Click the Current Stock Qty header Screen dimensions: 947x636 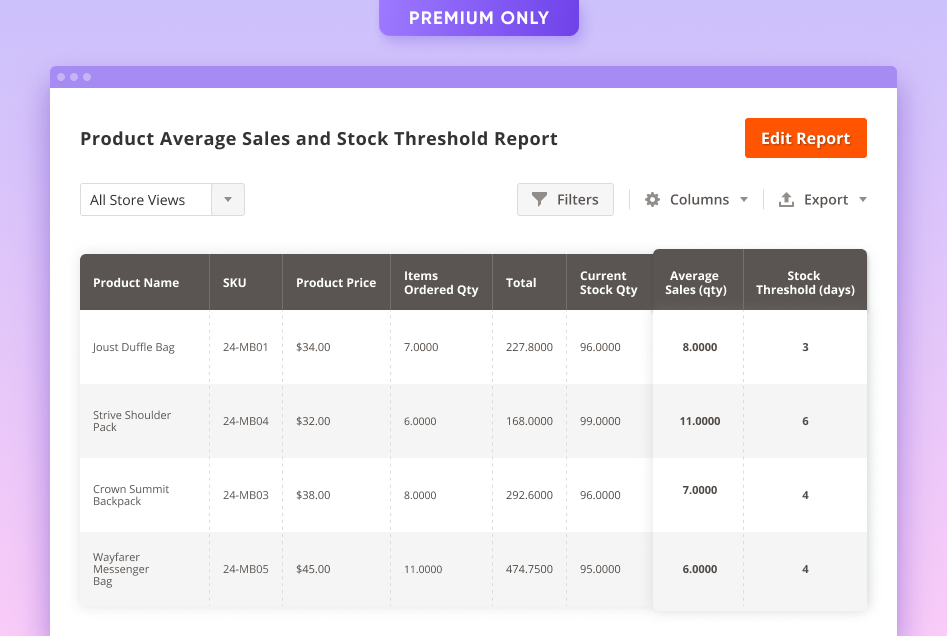[x=608, y=283]
